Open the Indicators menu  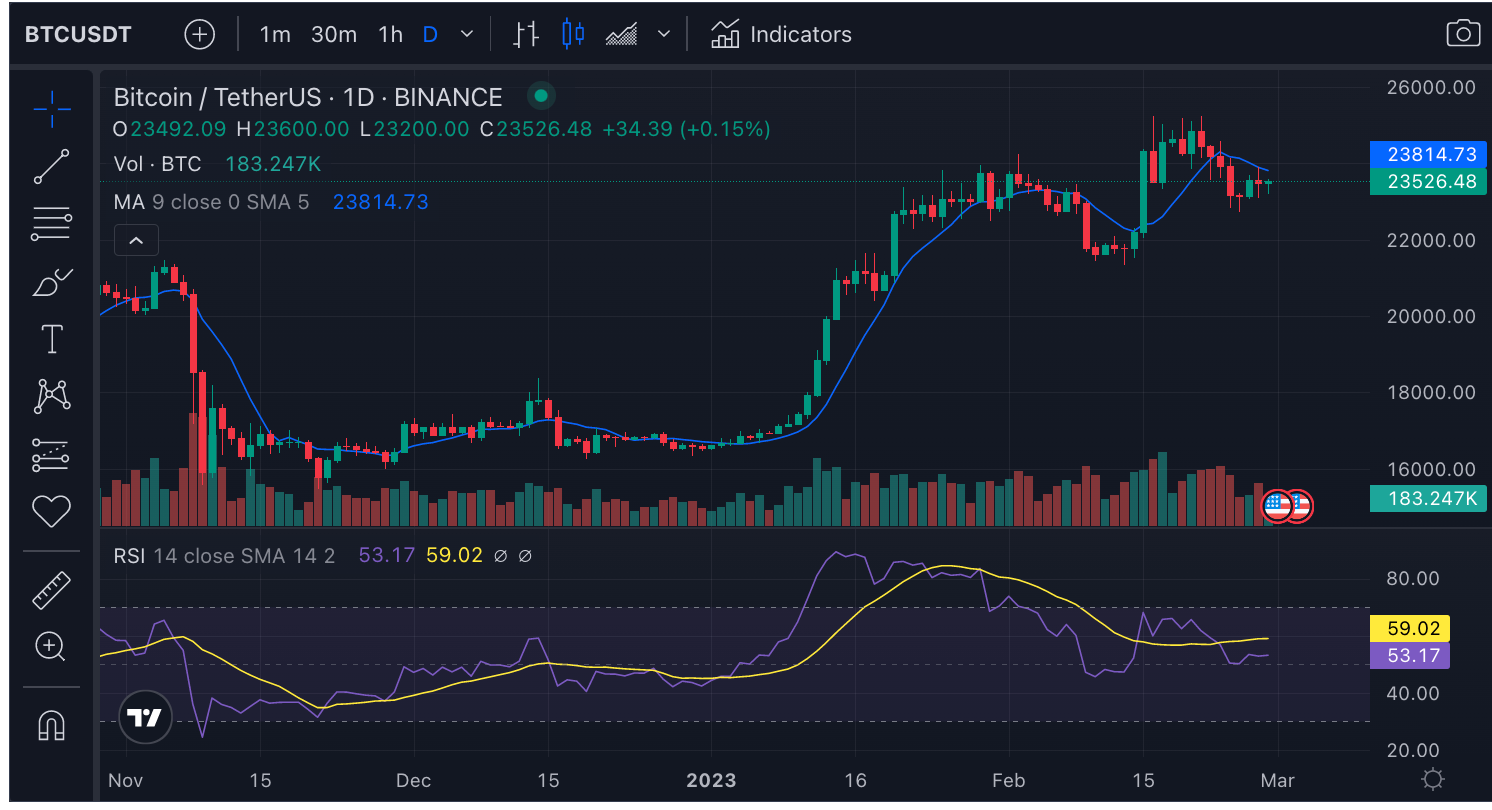pyautogui.click(x=781, y=34)
